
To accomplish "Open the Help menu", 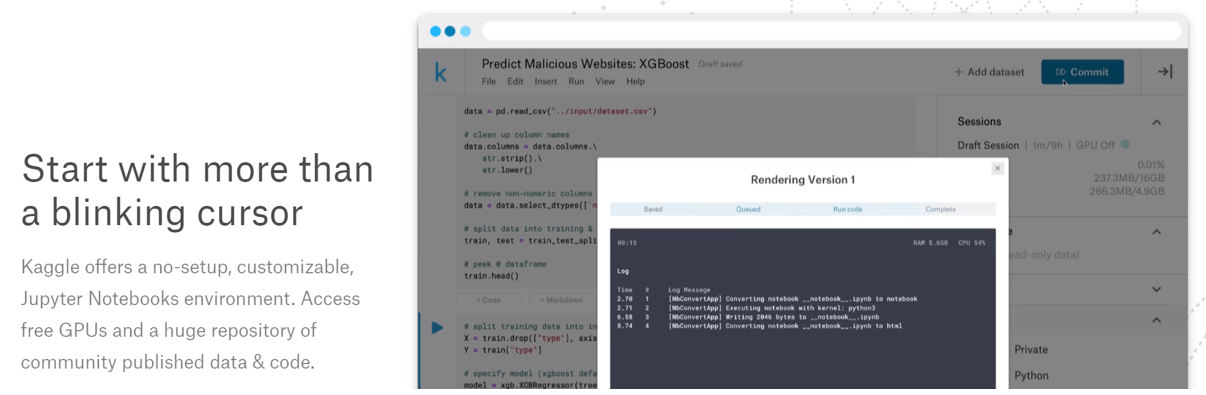I will [636, 81].
